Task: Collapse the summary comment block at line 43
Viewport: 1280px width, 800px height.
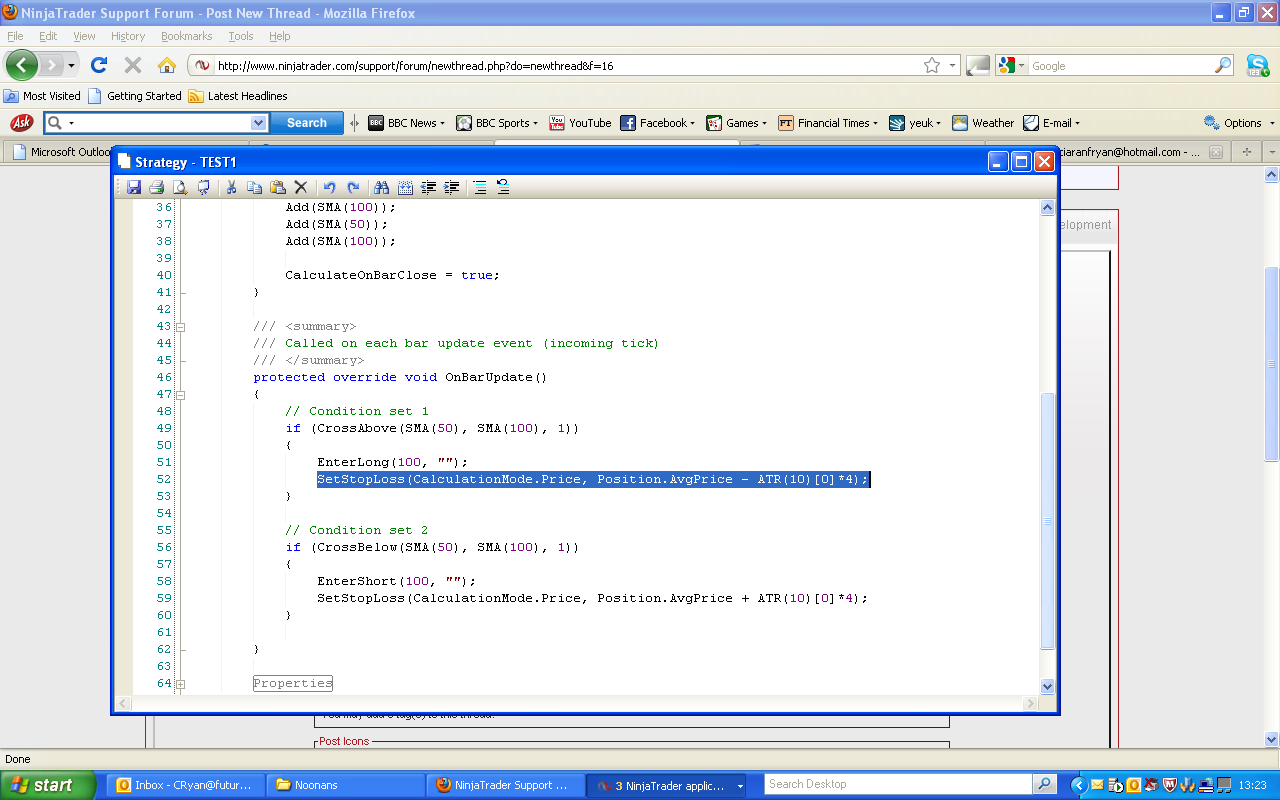Action: tap(181, 327)
